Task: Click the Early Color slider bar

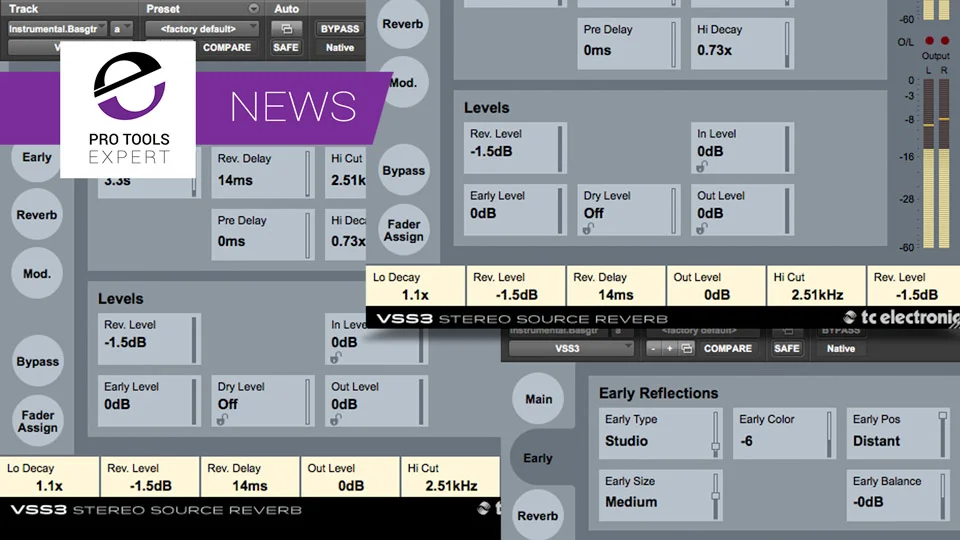Action: (x=829, y=434)
